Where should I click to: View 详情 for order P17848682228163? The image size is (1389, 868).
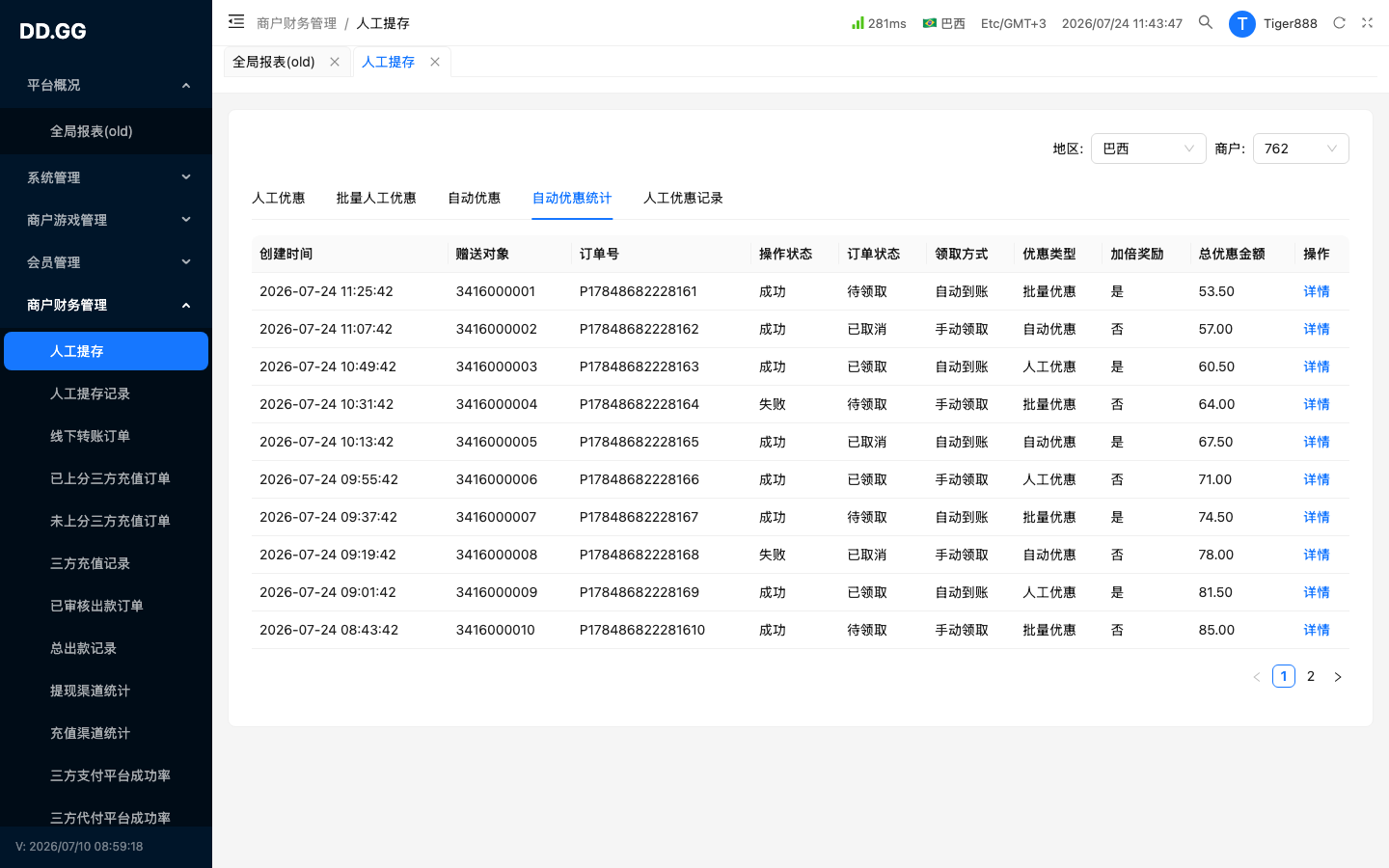coord(1317,366)
